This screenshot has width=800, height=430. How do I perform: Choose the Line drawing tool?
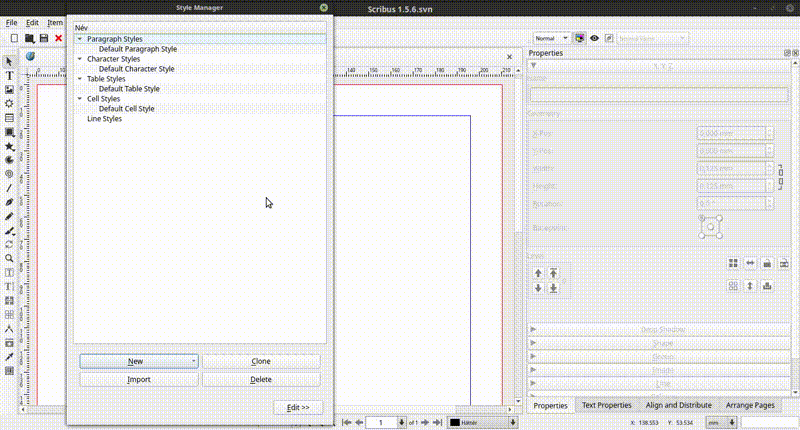(9, 188)
